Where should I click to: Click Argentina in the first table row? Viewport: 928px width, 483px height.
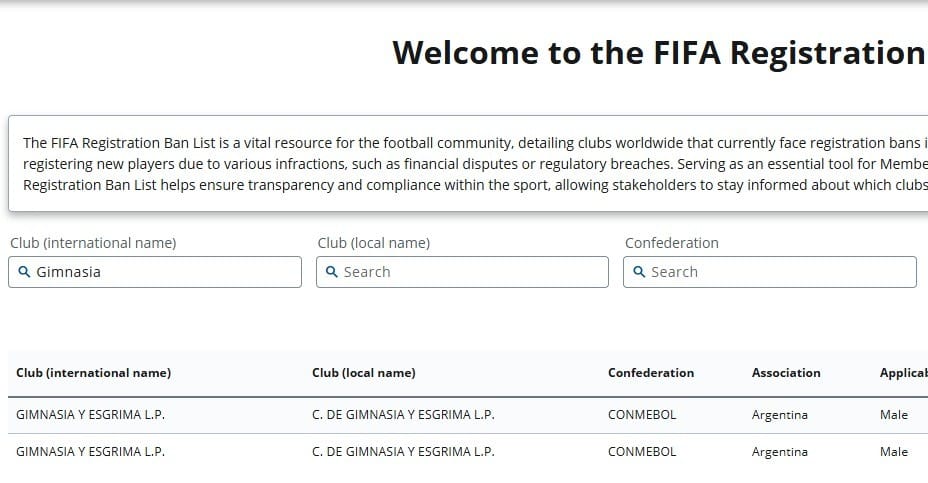coord(780,415)
